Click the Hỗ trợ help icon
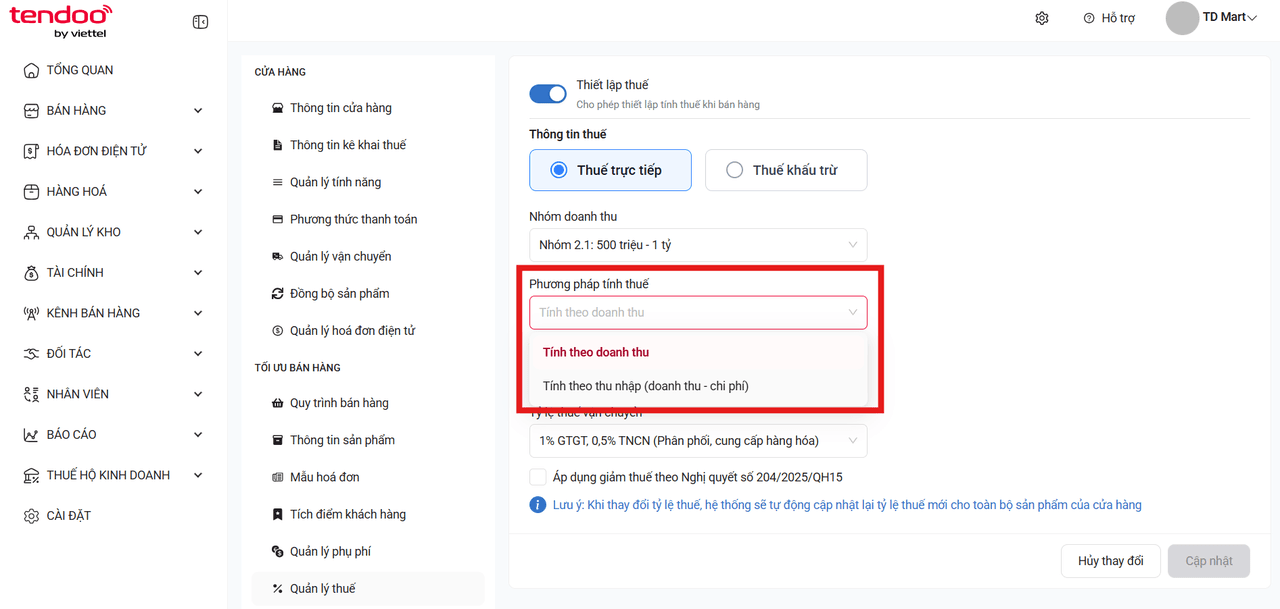1280x609 pixels. [x=1089, y=18]
